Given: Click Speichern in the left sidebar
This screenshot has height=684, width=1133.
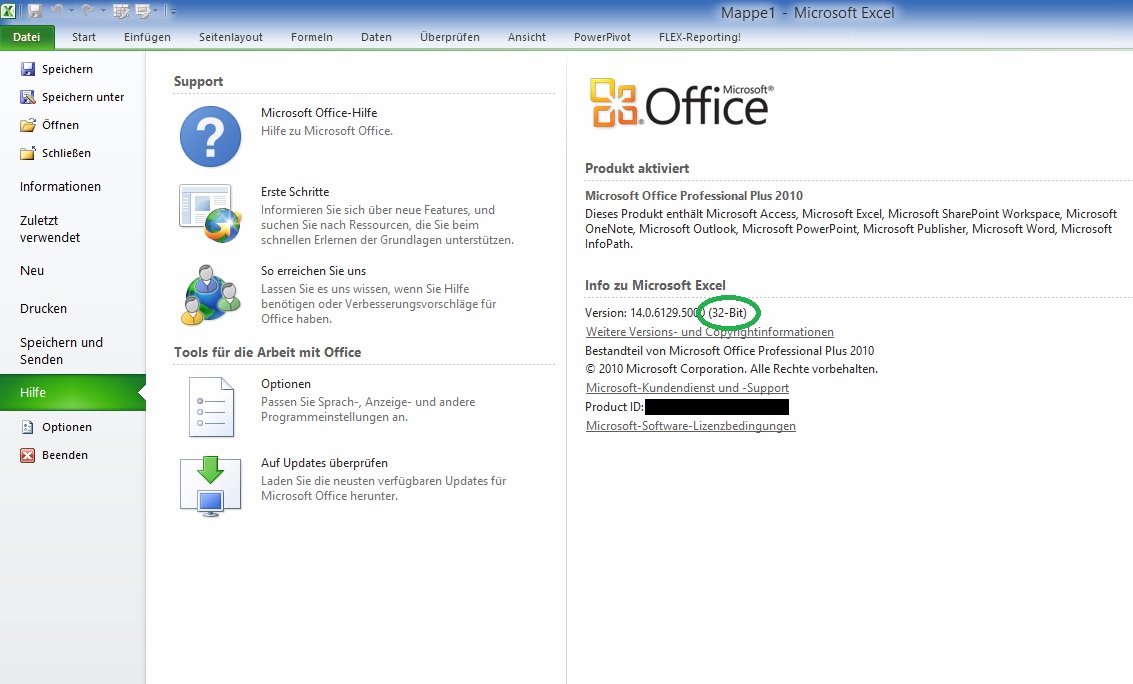Looking at the screenshot, I should tap(67, 69).
